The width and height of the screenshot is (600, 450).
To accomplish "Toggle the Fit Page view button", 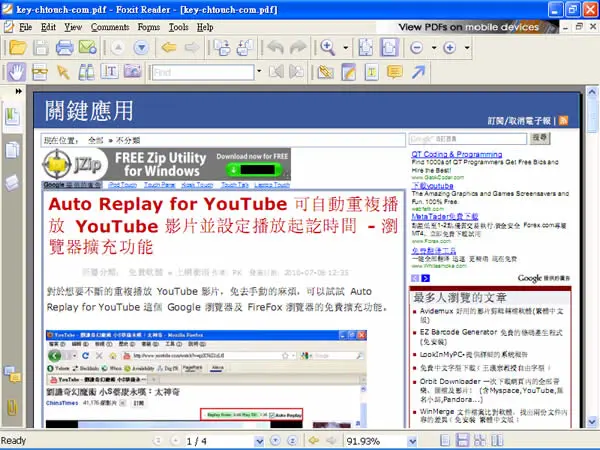I will point(365,48).
